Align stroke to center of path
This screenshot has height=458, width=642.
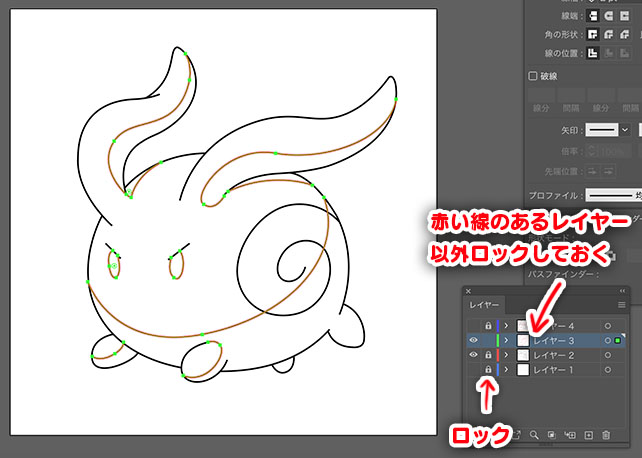pyautogui.click(x=592, y=53)
